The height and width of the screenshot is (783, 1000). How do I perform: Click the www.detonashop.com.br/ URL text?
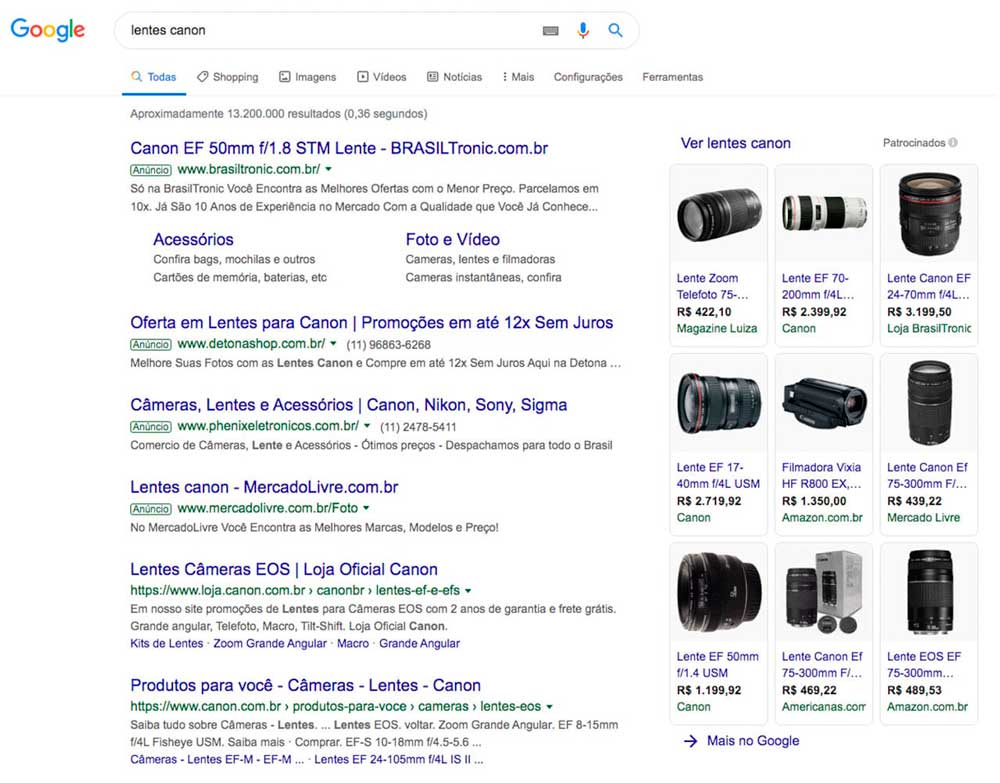point(251,344)
